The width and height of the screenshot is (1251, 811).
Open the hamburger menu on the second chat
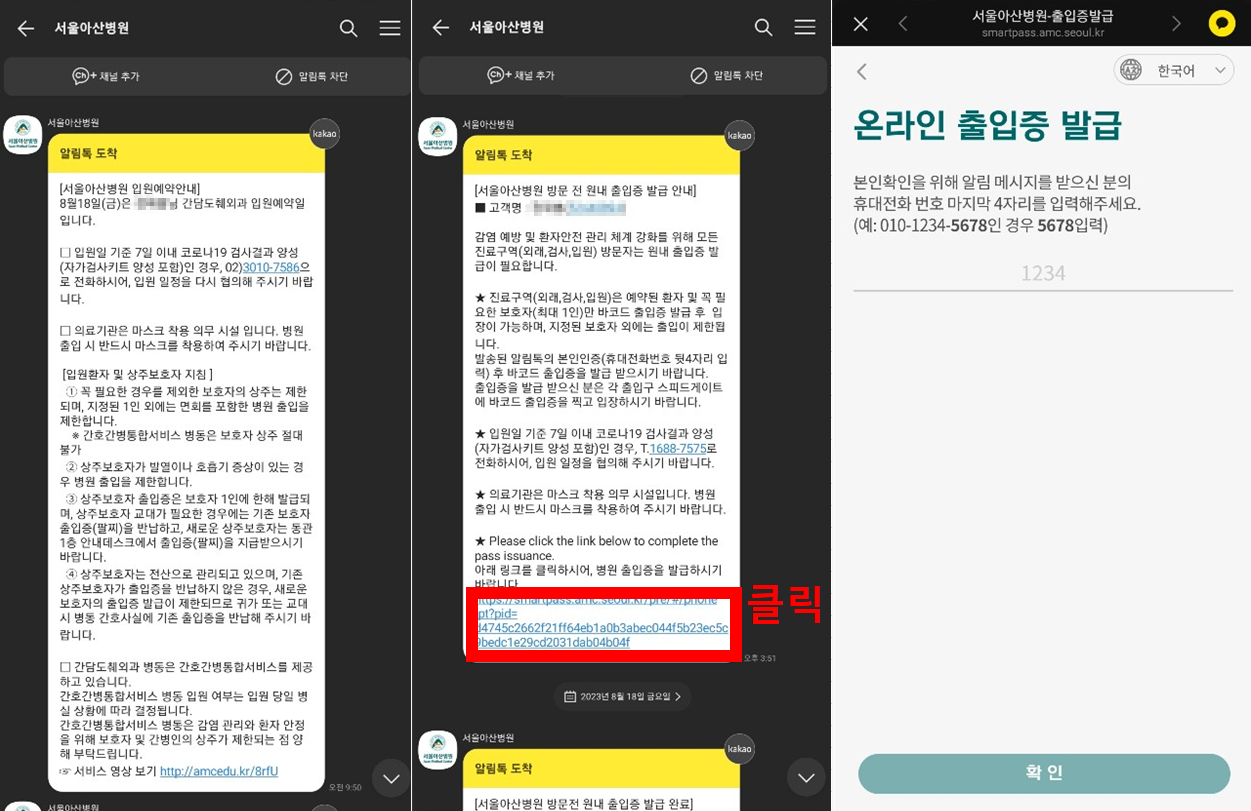[x=804, y=28]
